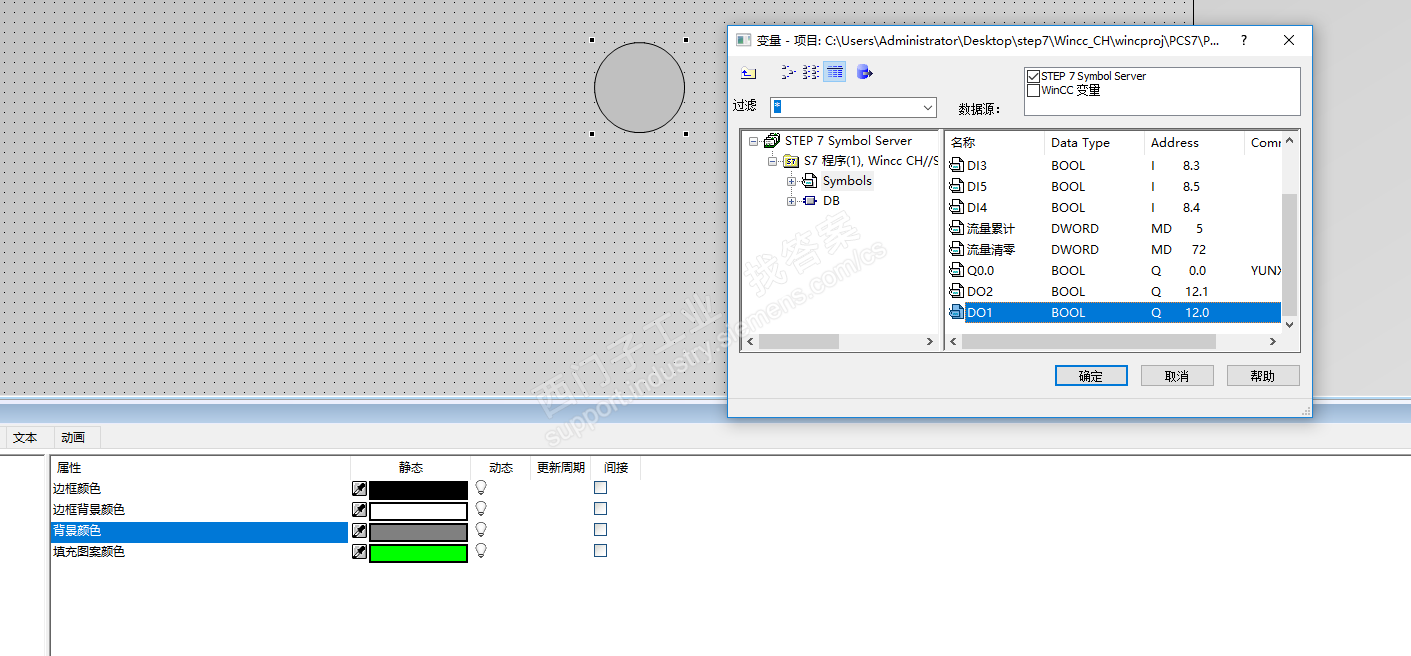Click the eyedropper icon for 边框背景颜色
This screenshot has width=1411, height=656.
[x=360, y=510]
